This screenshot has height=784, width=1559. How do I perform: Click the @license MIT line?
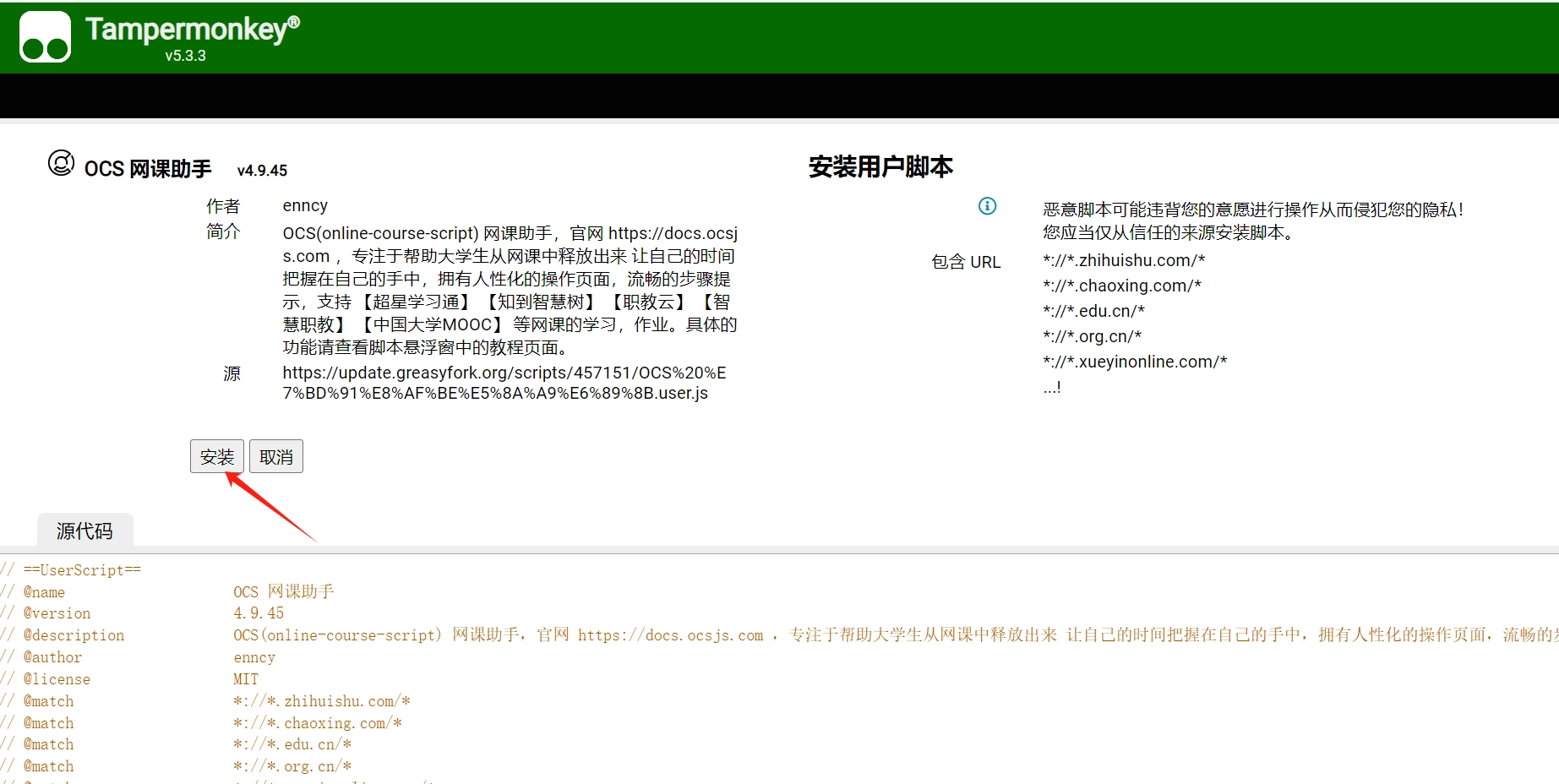click(129, 679)
